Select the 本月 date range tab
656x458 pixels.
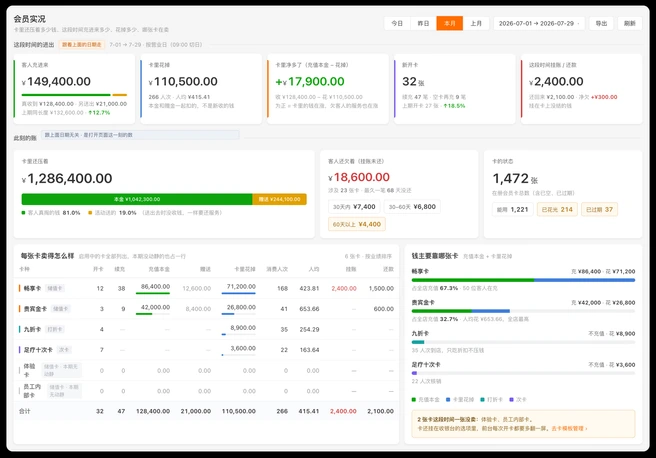449,23
